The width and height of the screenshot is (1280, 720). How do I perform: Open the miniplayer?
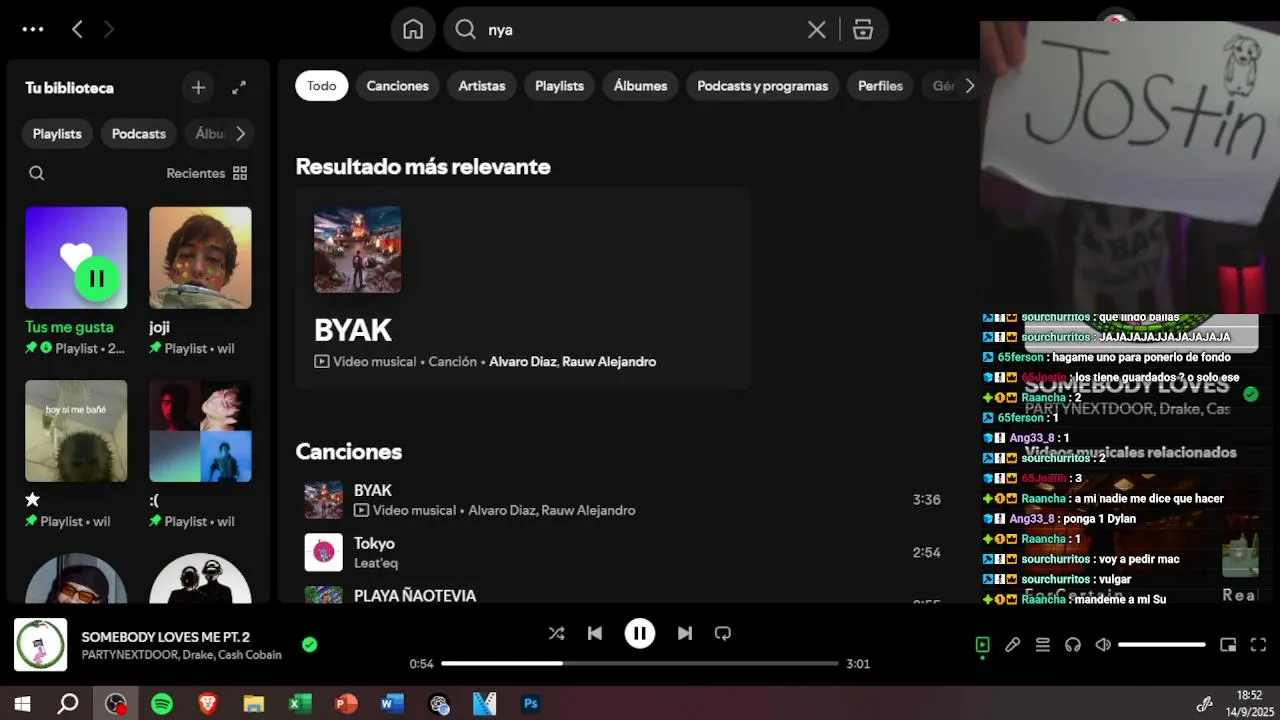click(x=1228, y=645)
